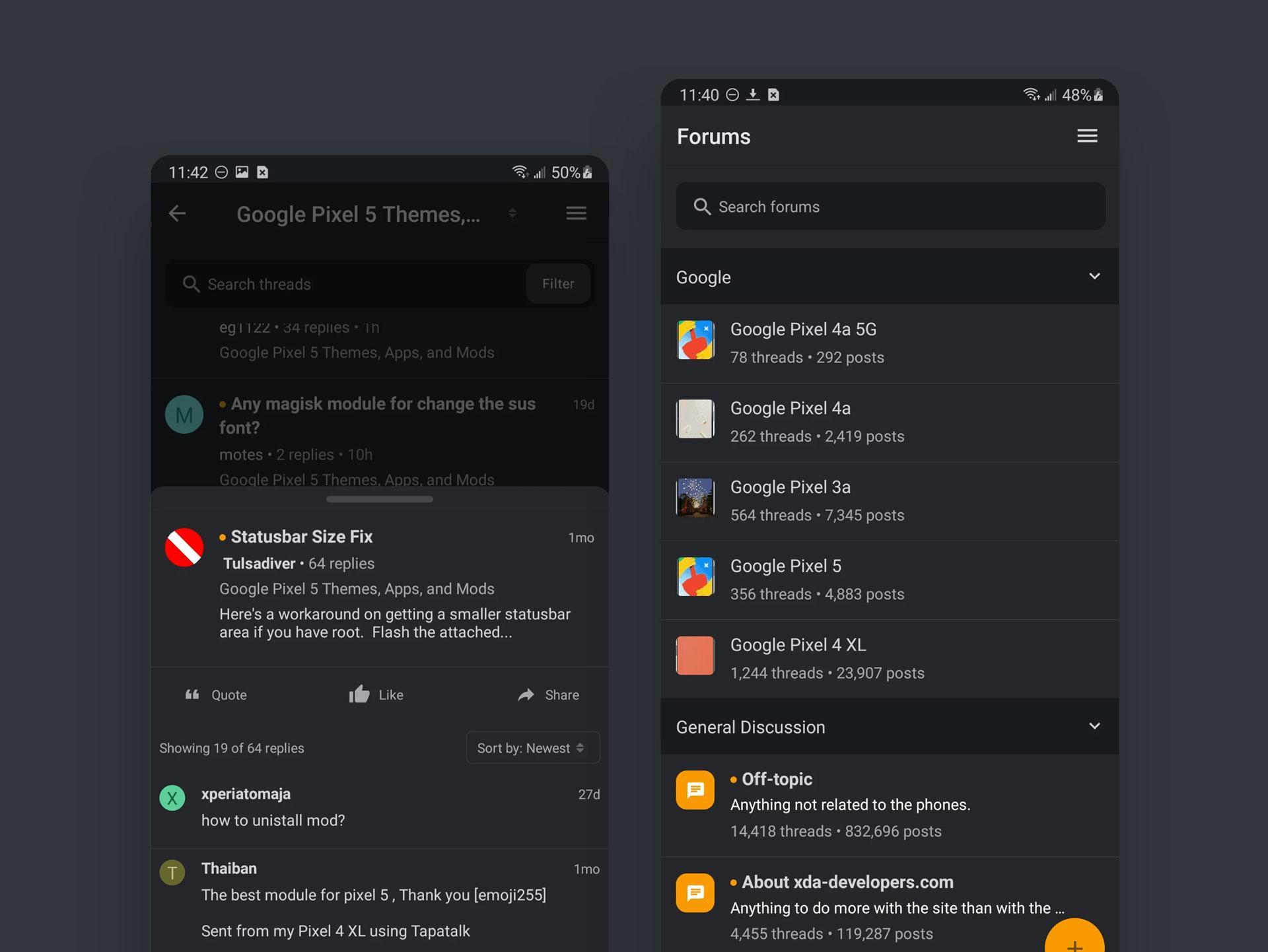Tap Thaiban's avatar circle
The height and width of the screenshot is (952, 1268).
click(x=172, y=872)
